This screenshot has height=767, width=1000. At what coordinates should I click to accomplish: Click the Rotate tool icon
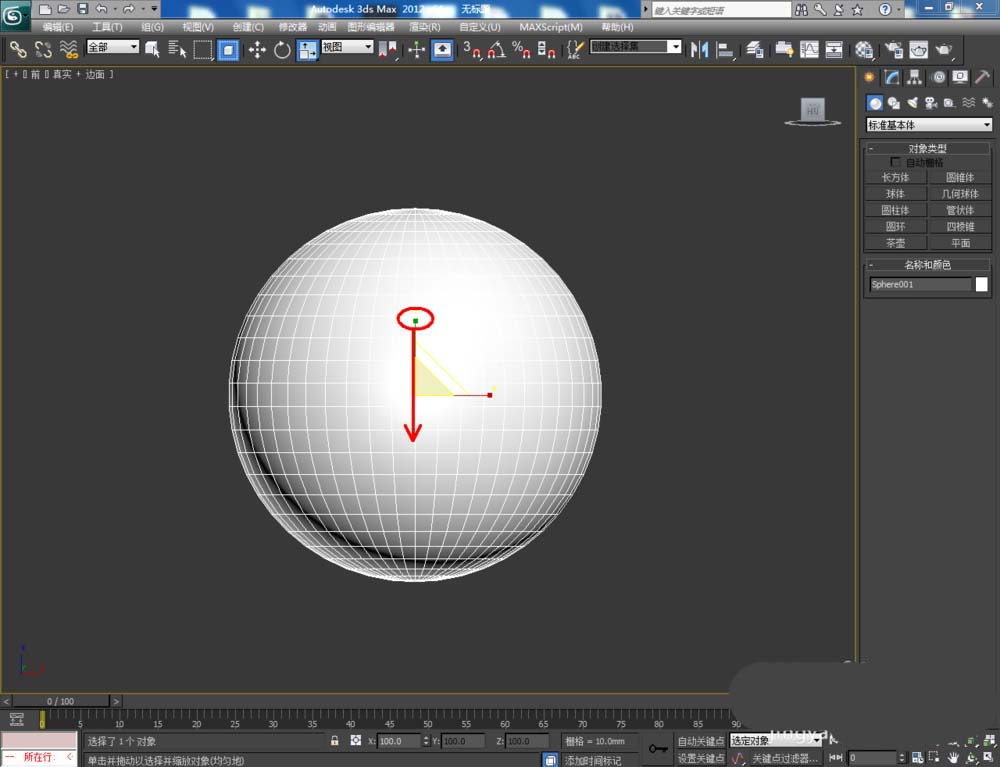tap(282, 49)
